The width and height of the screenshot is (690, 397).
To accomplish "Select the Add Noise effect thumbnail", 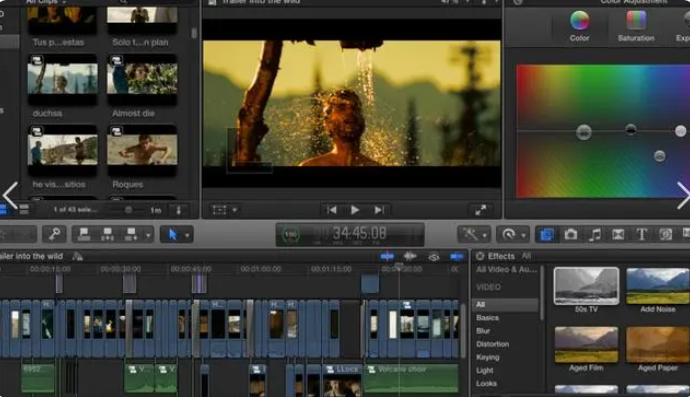I will pos(657,286).
